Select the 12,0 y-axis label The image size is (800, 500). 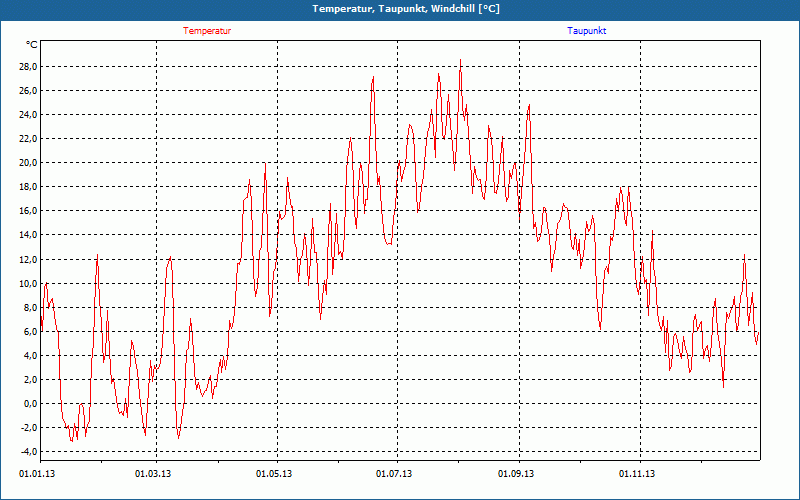28,259
